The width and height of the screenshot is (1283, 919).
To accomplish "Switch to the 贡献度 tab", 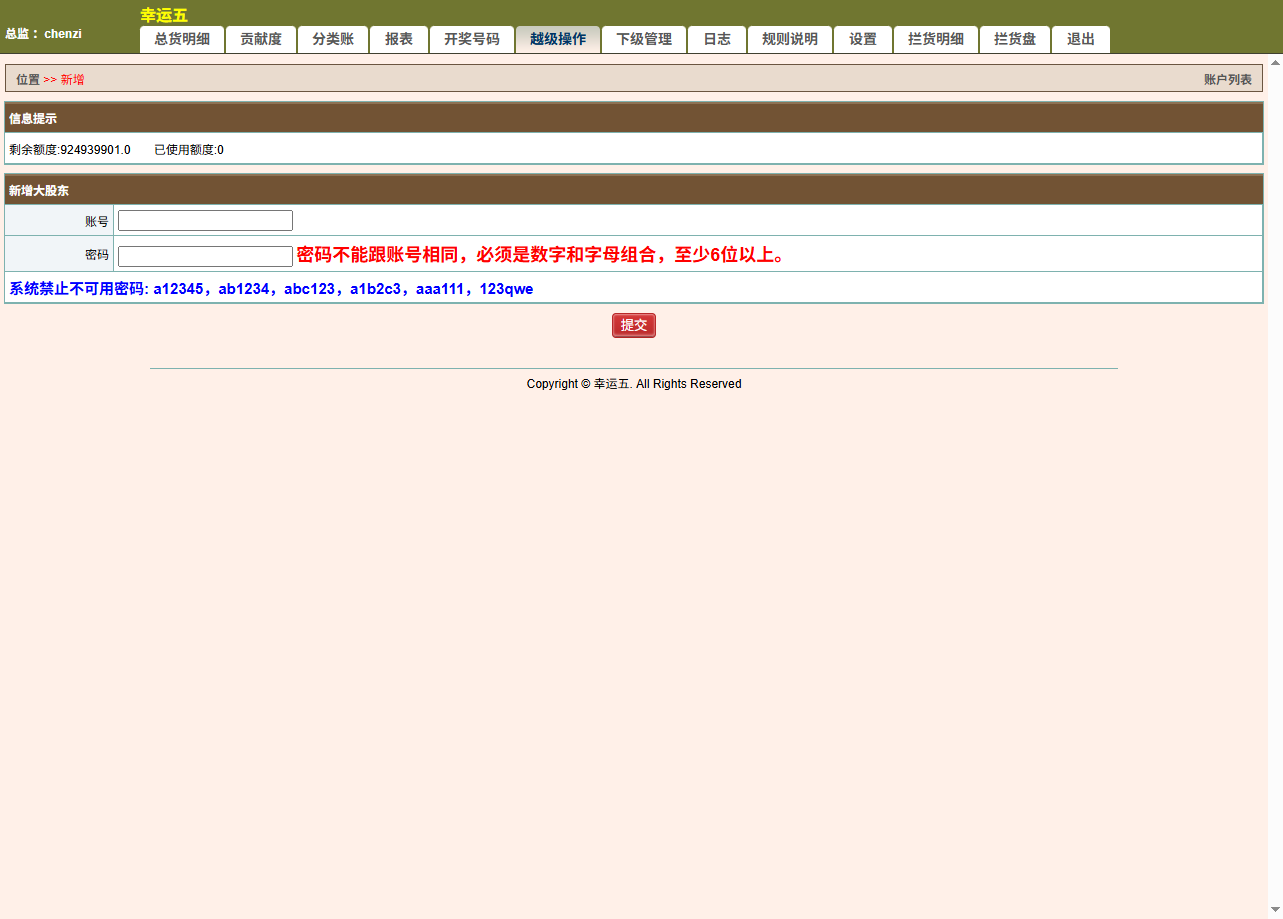I will [261, 40].
